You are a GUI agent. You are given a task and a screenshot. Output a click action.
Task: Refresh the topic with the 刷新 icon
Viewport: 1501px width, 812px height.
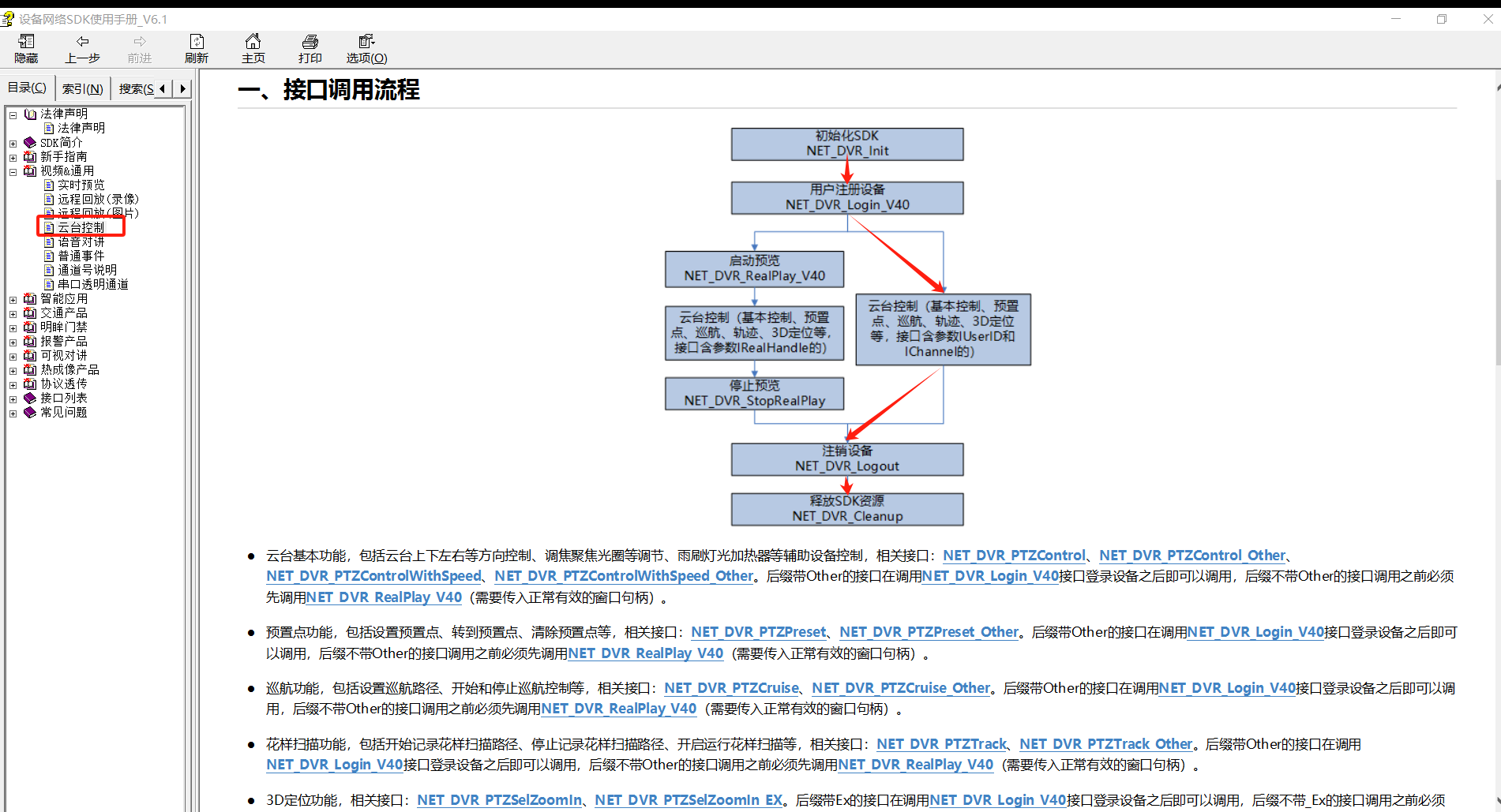pos(197,47)
